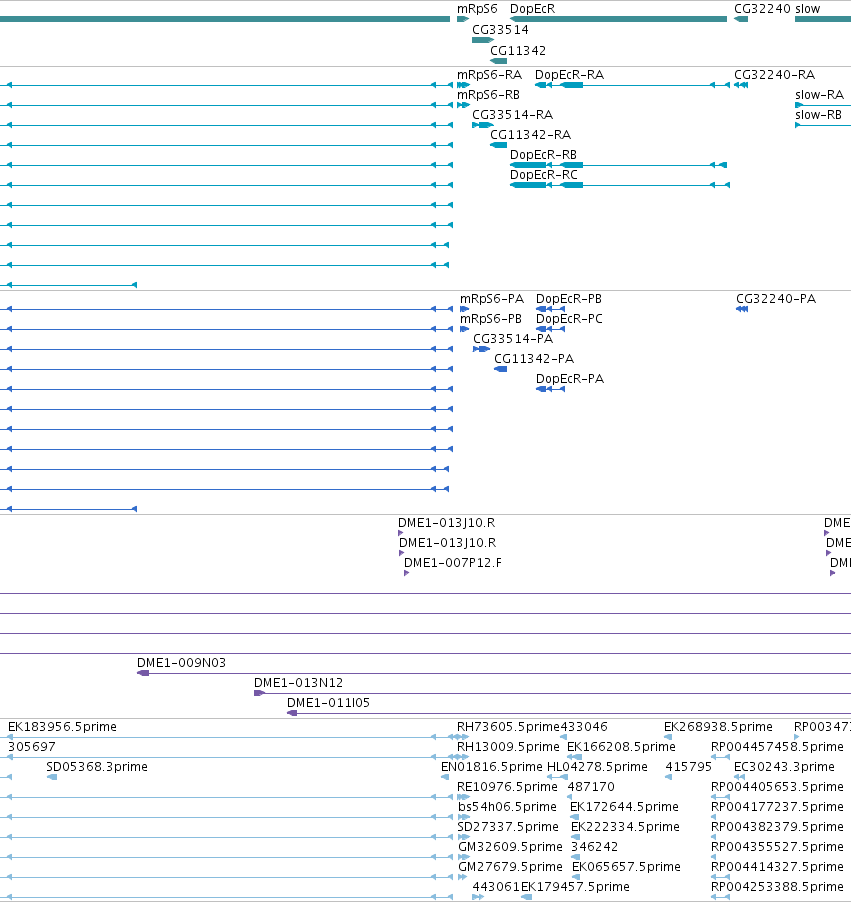Click the EK222334.5prime EST label
The height and width of the screenshot is (902, 851).
tap(625, 827)
